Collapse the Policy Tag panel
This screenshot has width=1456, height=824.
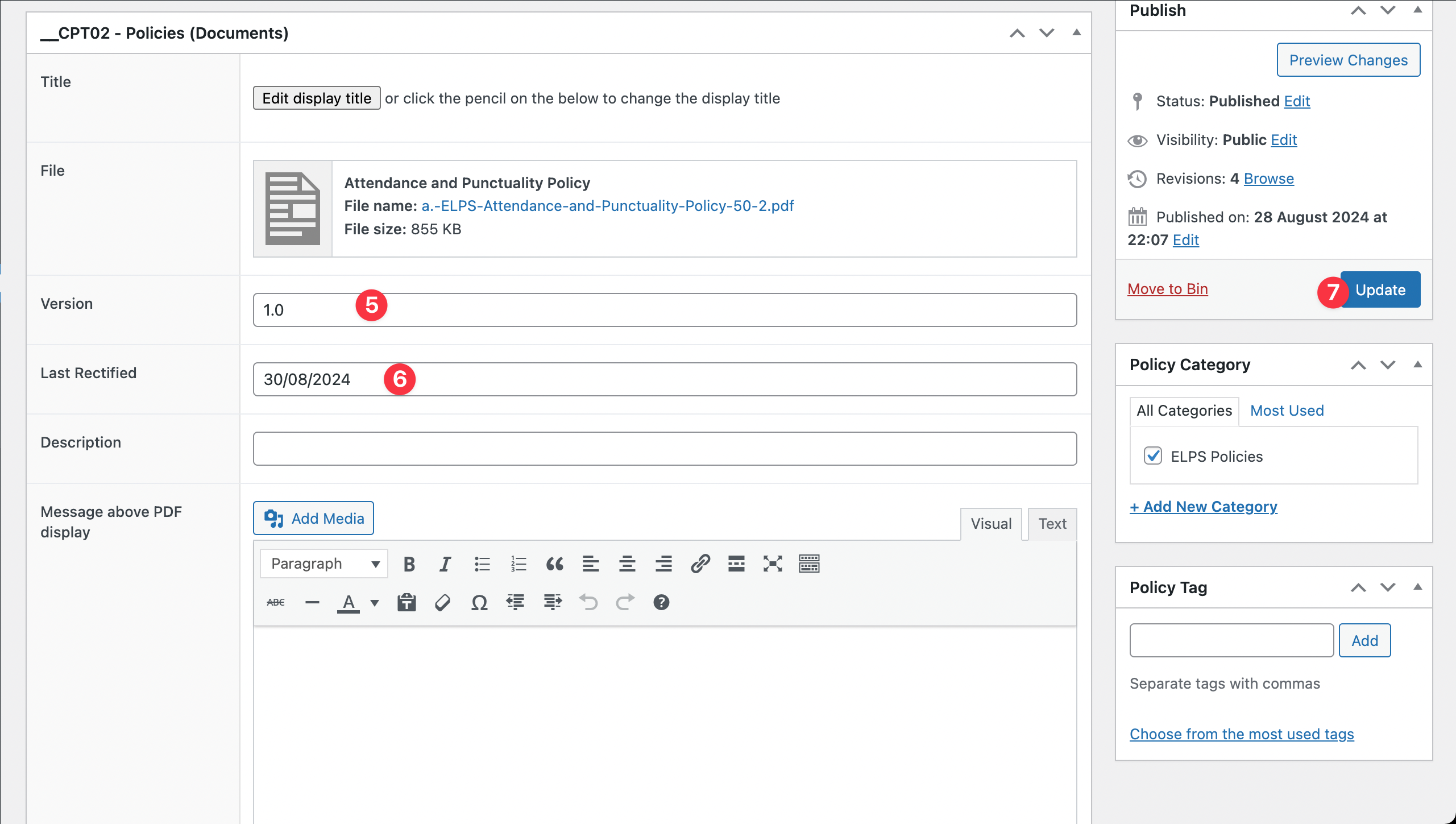[1417, 587]
